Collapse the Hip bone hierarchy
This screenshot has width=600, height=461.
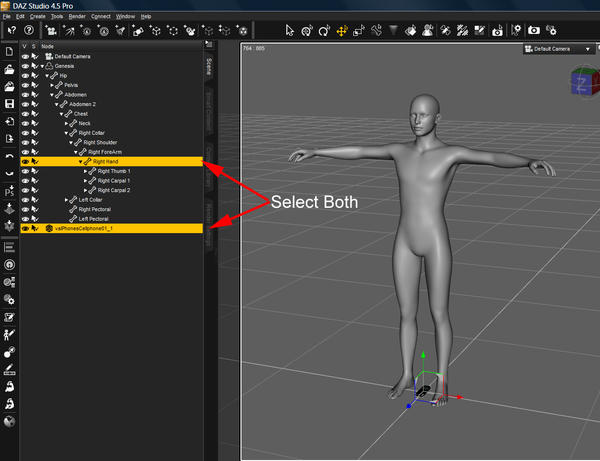pos(47,76)
